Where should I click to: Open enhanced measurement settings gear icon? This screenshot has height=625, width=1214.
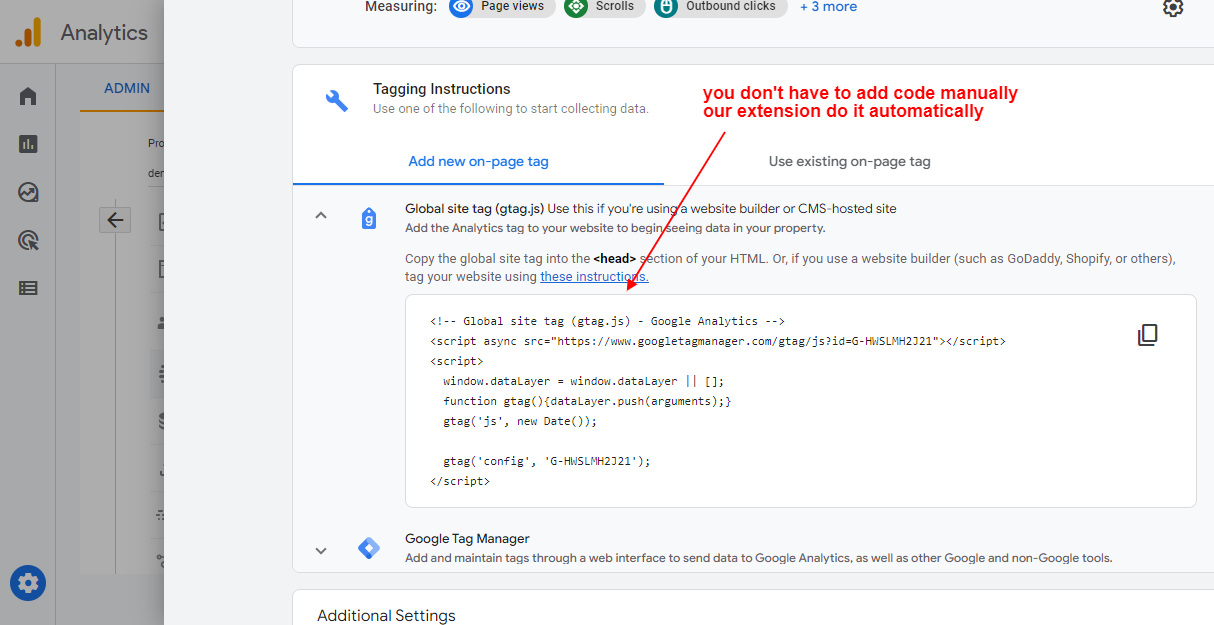click(1173, 7)
